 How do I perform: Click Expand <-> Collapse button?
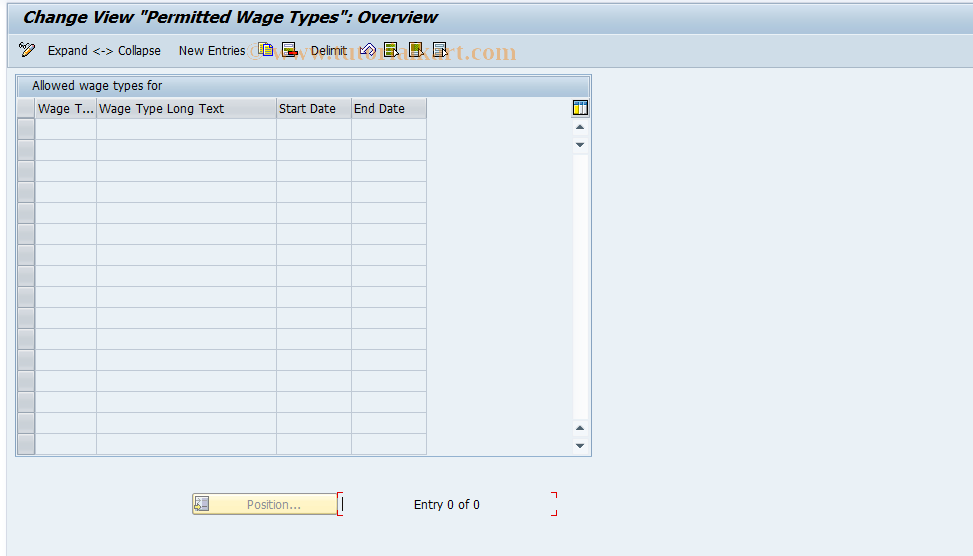pos(104,51)
